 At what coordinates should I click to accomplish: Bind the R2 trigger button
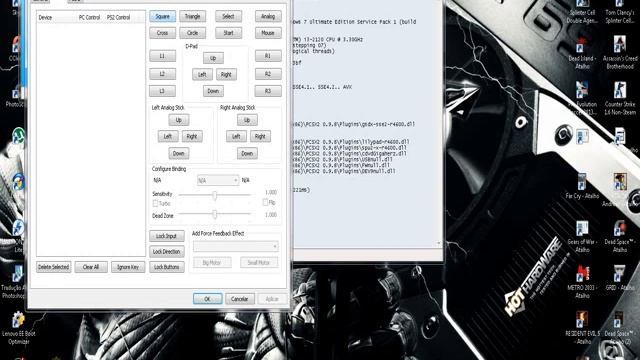[x=268, y=74]
